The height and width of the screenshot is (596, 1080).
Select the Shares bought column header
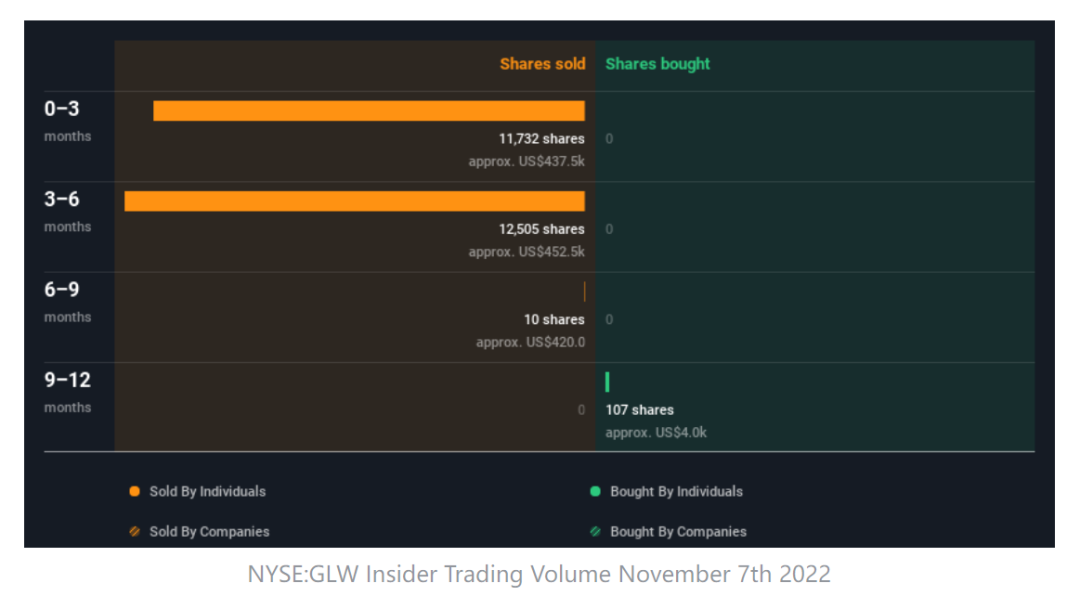[657, 64]
